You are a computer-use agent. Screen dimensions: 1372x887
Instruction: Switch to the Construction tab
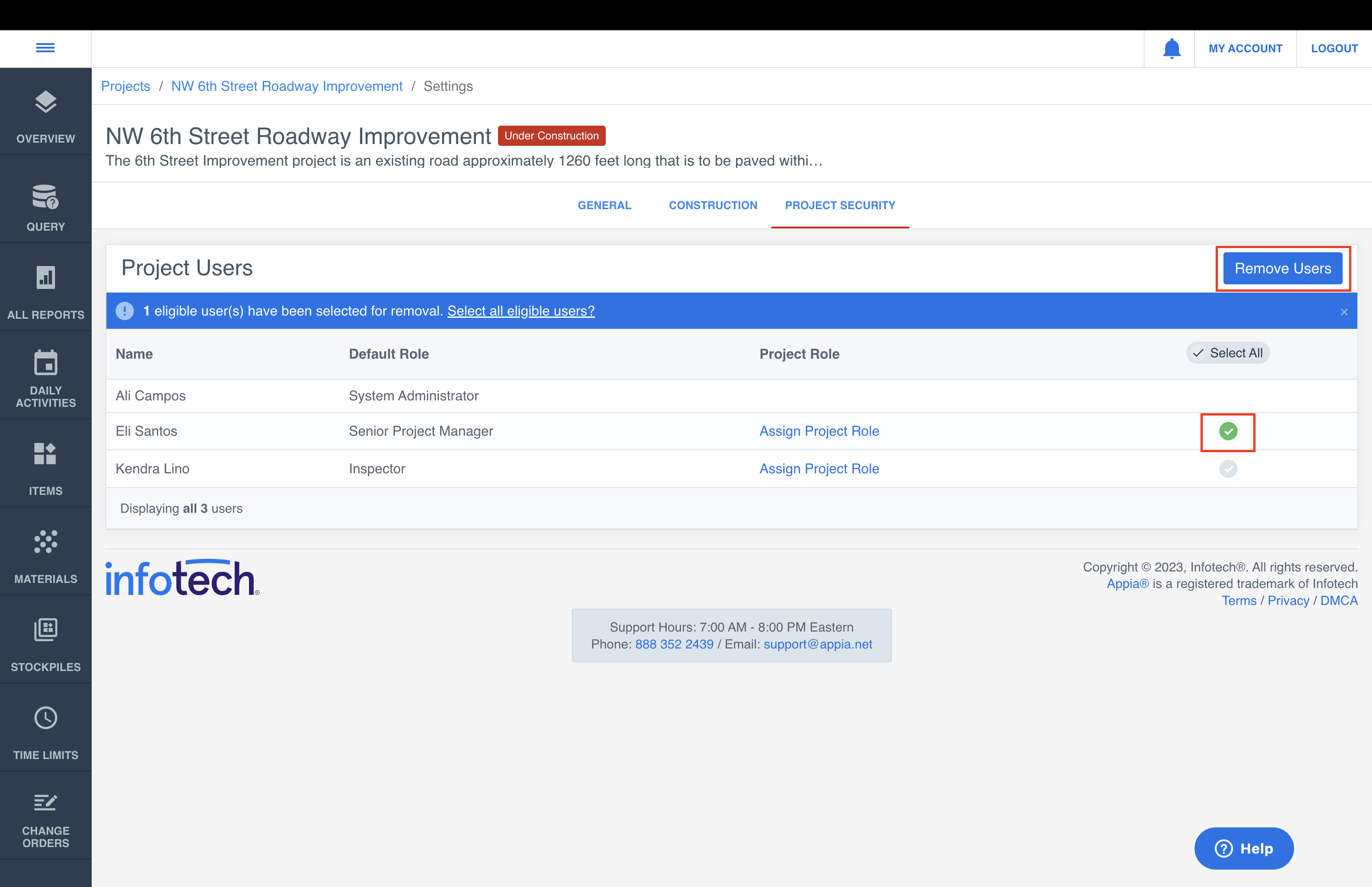pos(713,205)
